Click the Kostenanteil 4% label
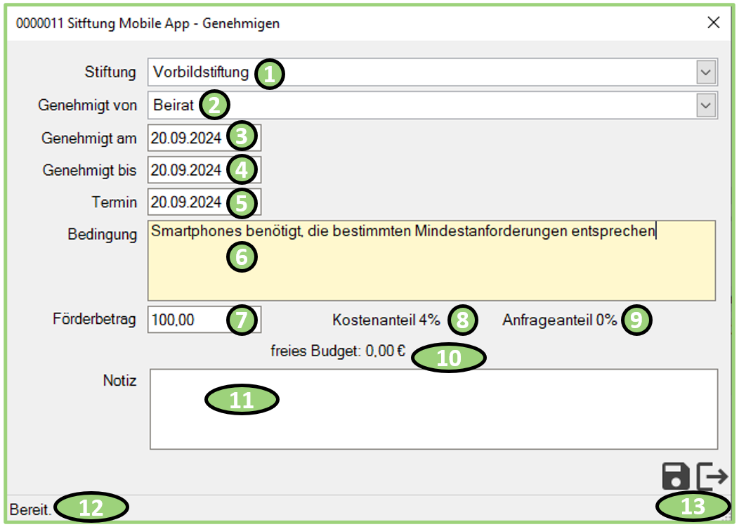This screenshot has width=739, height=527. [386, 320]
